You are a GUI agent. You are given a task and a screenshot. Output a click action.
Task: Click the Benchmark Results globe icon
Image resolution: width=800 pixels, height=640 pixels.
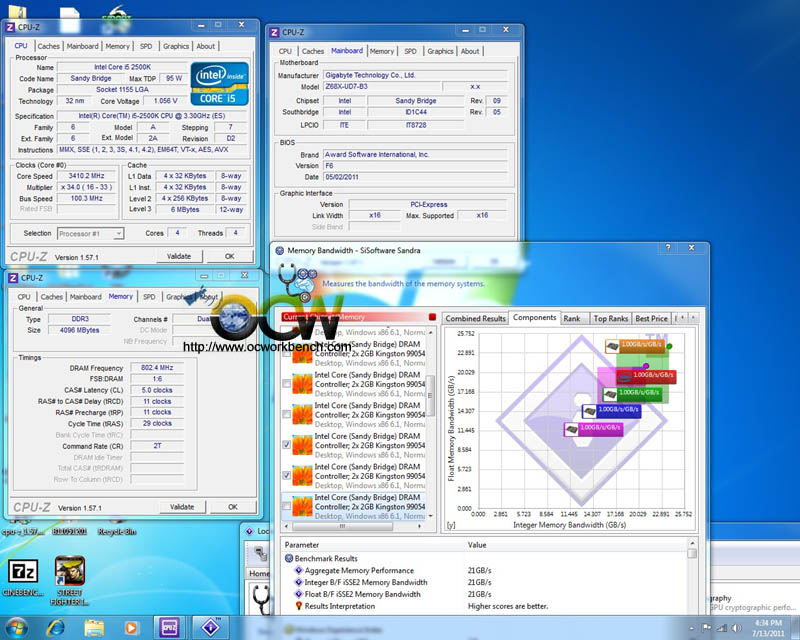(x=289, y=558)
